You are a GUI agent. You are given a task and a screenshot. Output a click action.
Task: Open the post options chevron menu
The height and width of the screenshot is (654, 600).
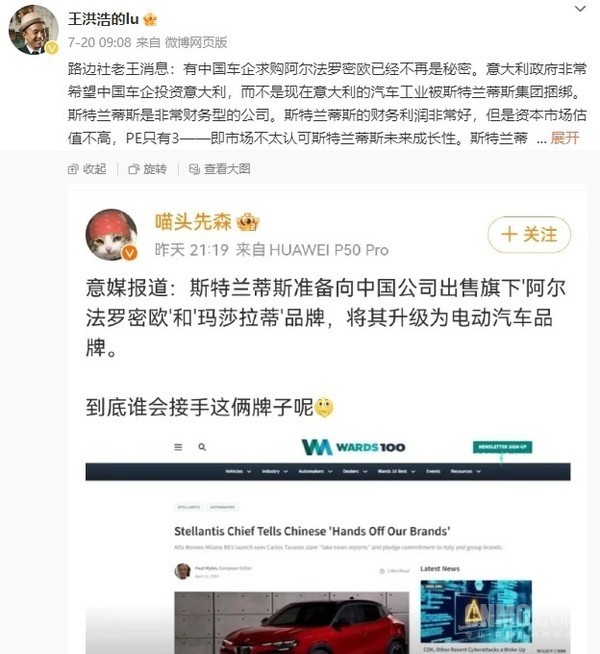click(580, 8)
